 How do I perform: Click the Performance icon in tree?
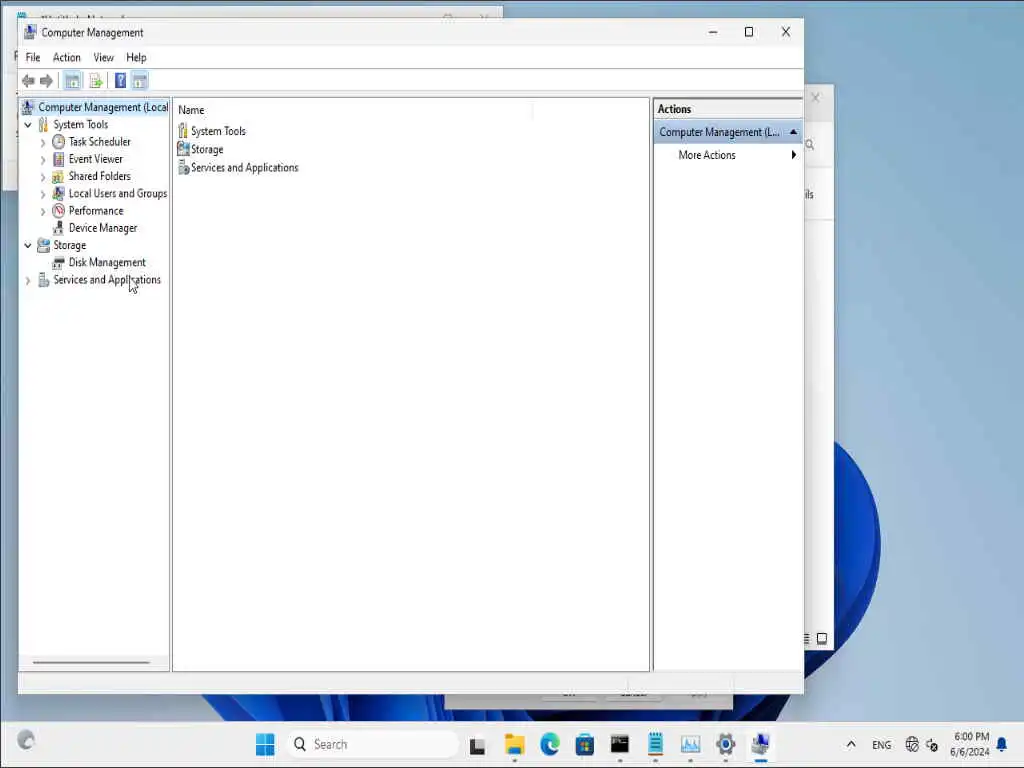pos(59,210)
